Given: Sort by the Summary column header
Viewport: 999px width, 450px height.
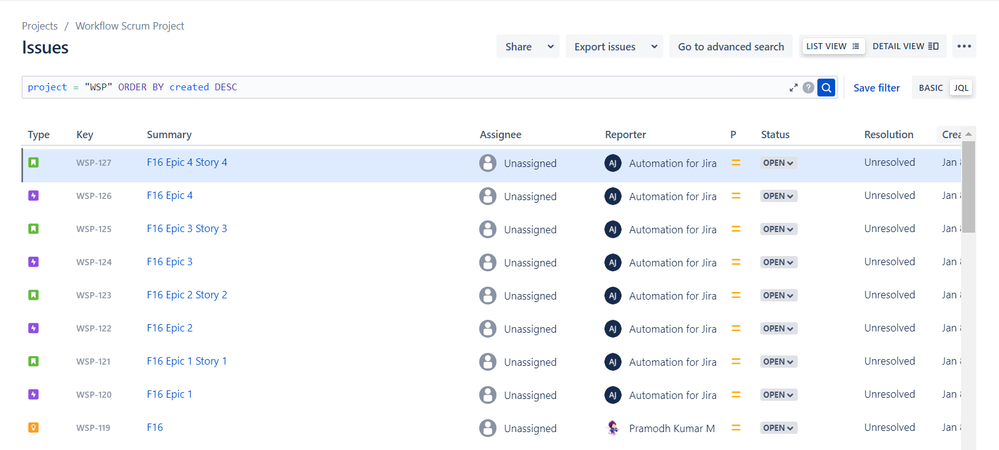Looking at the screenshot, I should (x=169, y=134).
